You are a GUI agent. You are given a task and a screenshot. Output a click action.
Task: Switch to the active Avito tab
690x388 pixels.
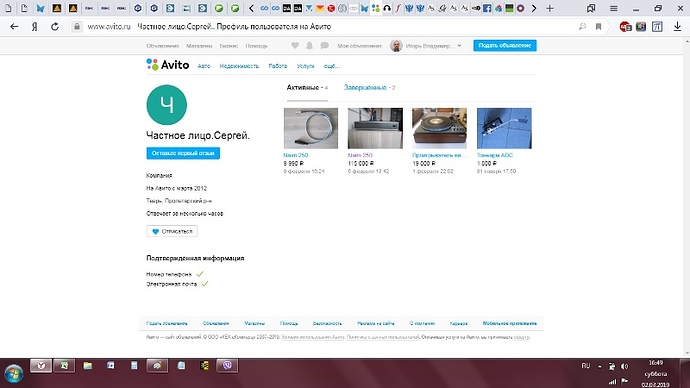click(375, 8)
